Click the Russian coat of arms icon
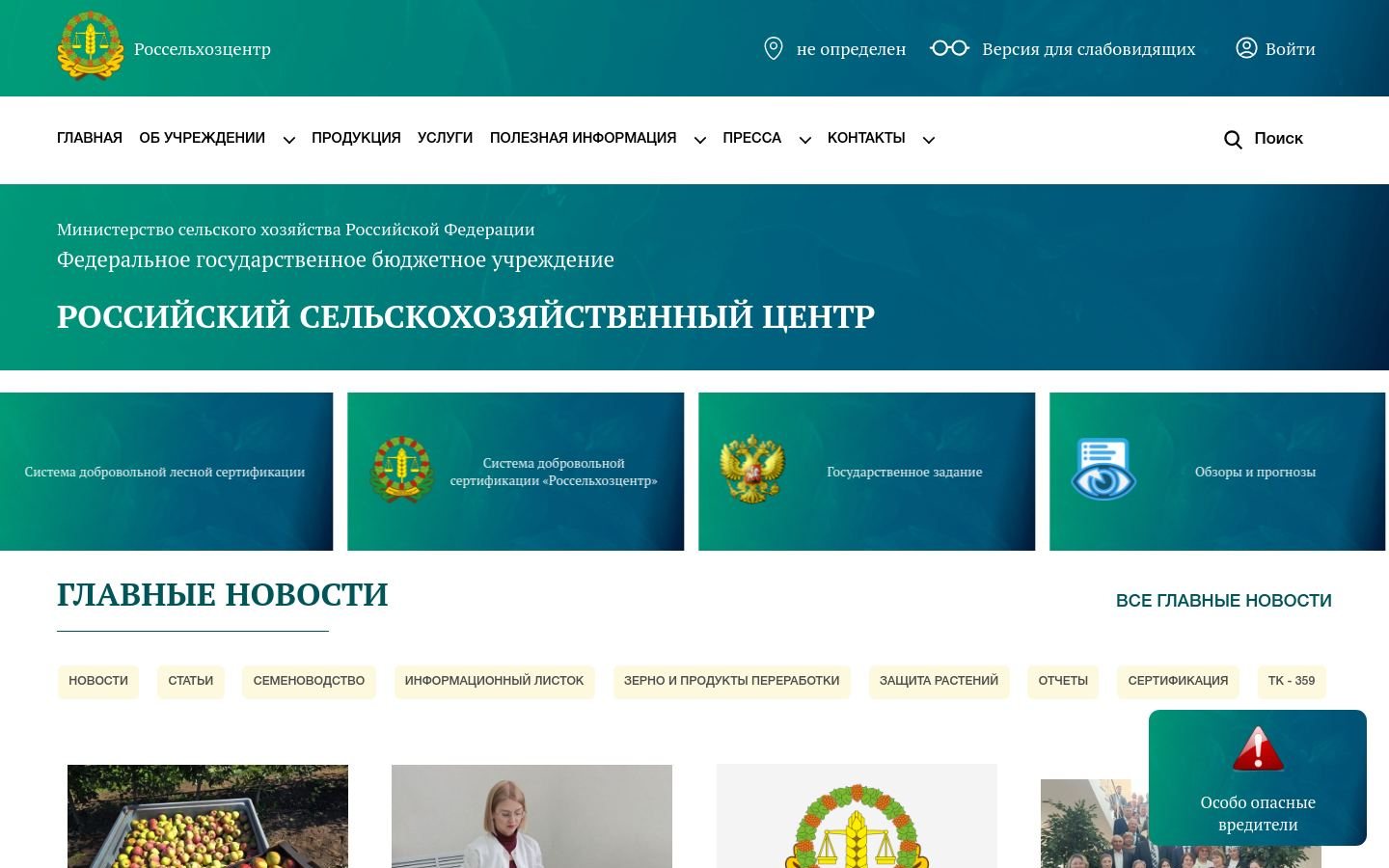Image resolution: width=1389 pixels, height=868 pixels. [x=752, y=470]
